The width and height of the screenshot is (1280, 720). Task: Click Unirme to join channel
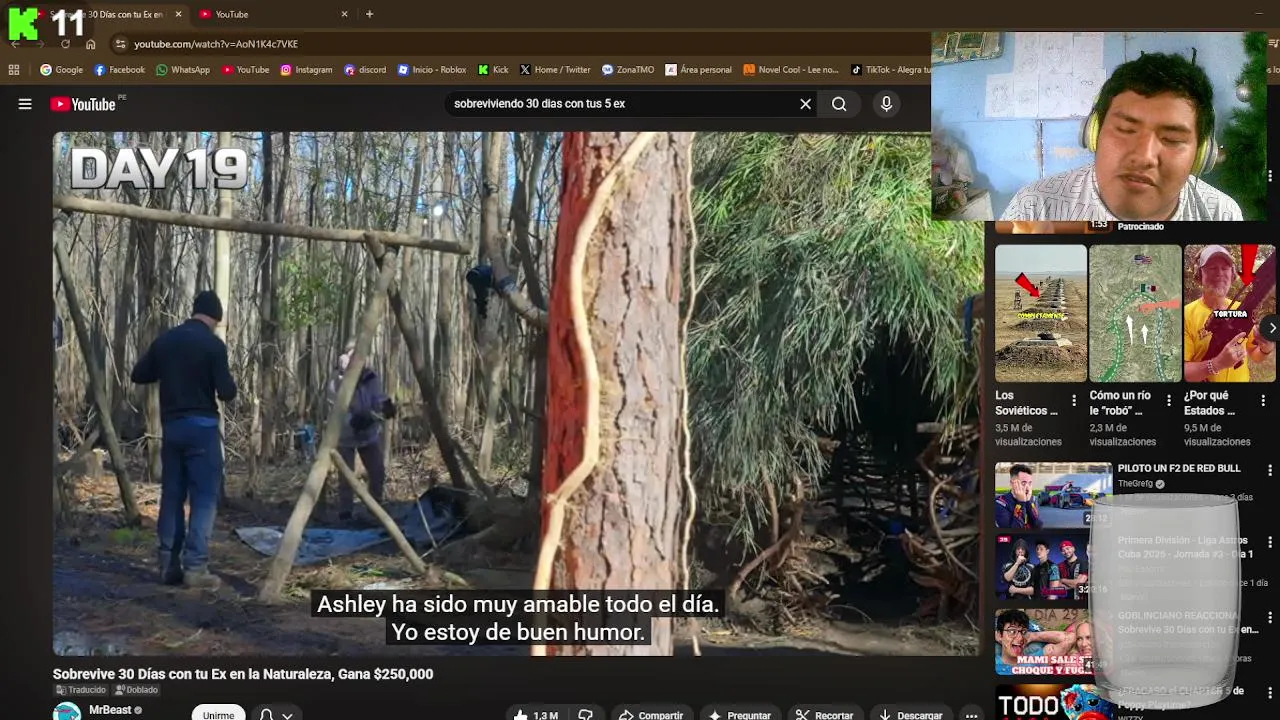[x=218, y=715]
